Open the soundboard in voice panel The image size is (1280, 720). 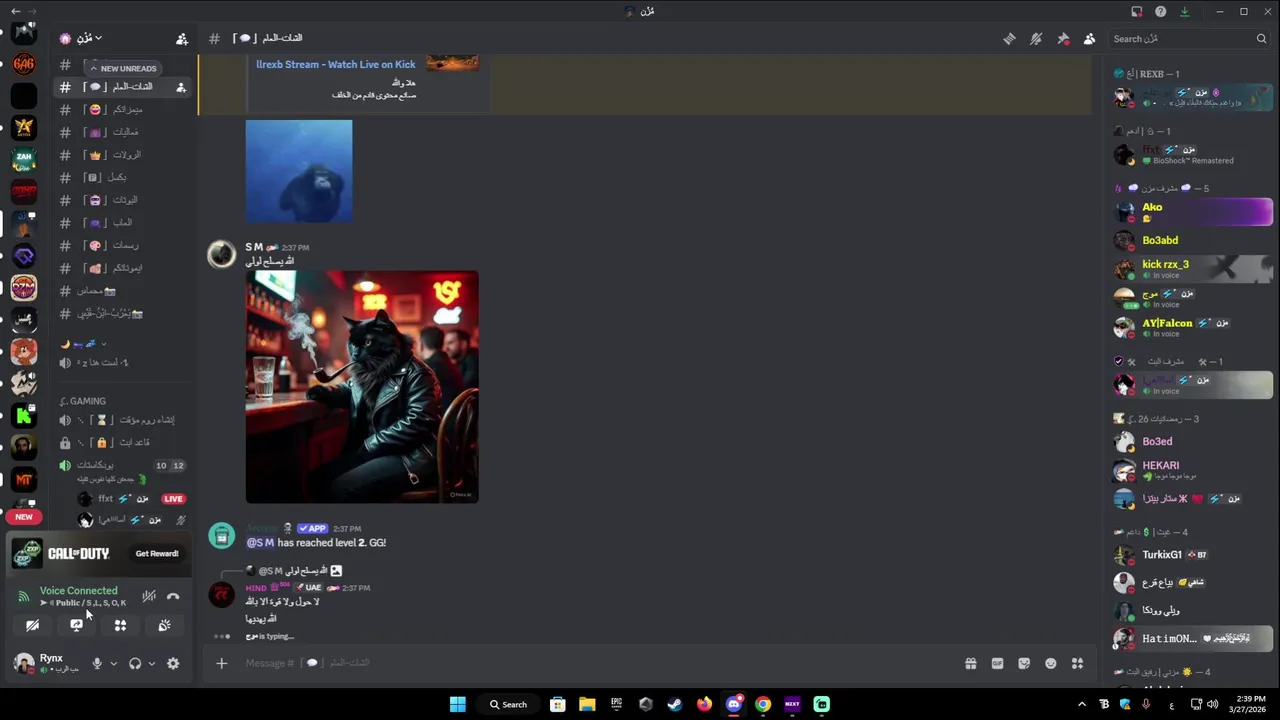164,625
